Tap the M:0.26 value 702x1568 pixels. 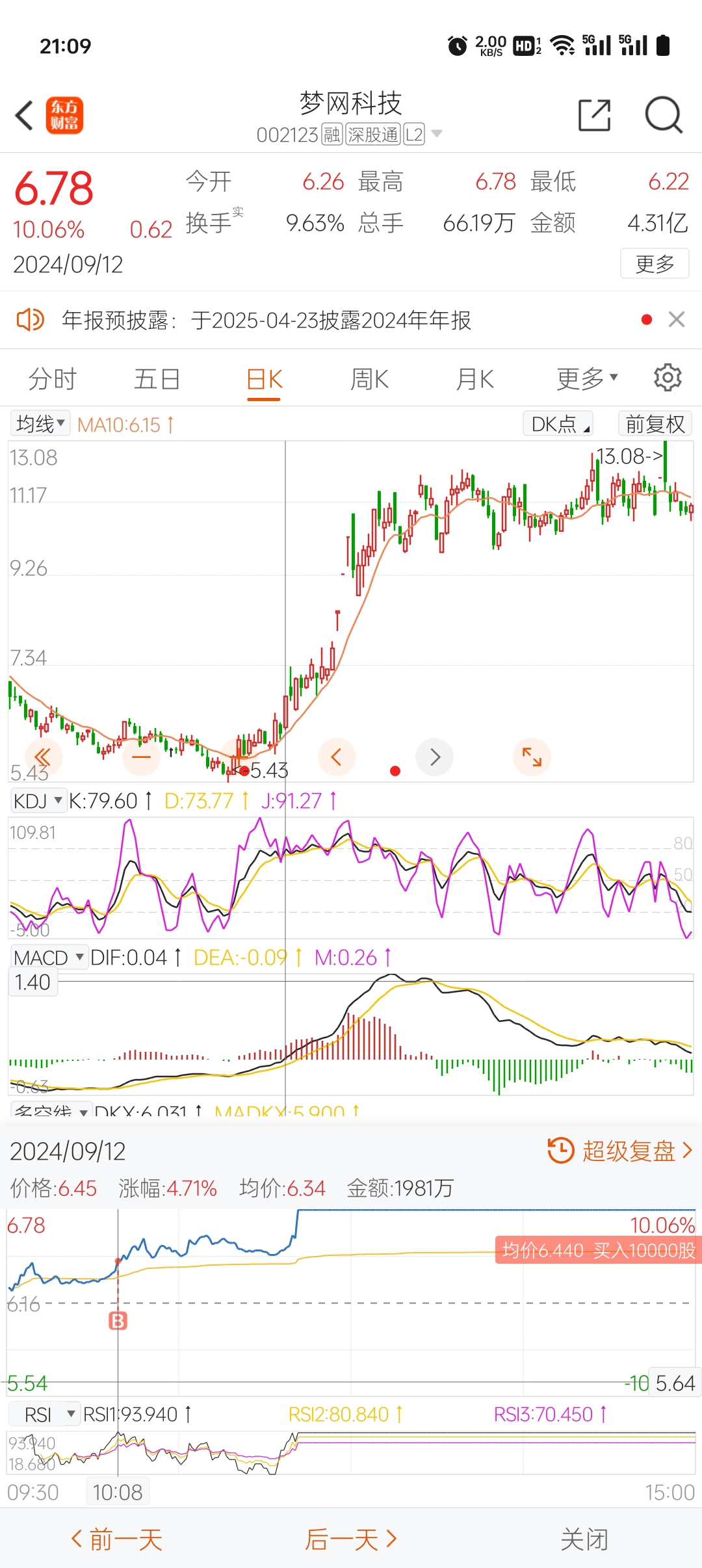353,957
